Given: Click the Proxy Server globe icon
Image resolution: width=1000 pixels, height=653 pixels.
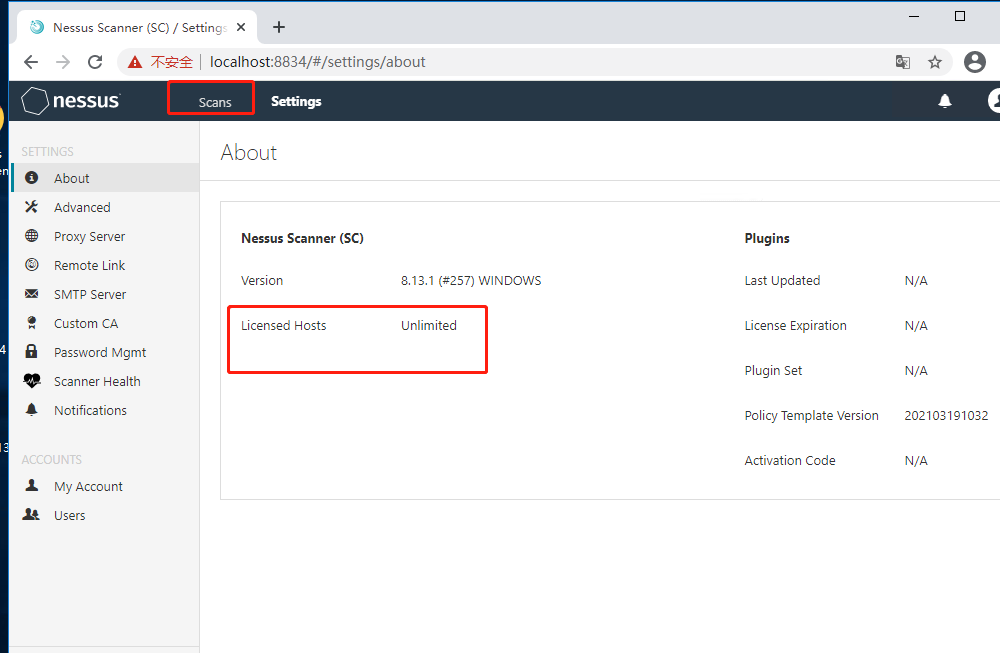Looking at the screenshot, I should tap(31, 236).
